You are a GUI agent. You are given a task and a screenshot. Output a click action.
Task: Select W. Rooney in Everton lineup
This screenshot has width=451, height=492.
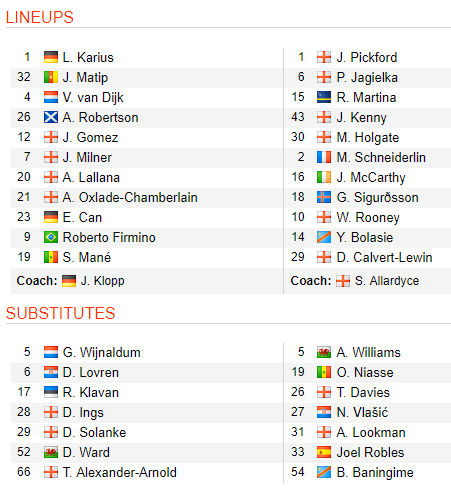coord(368,218)
